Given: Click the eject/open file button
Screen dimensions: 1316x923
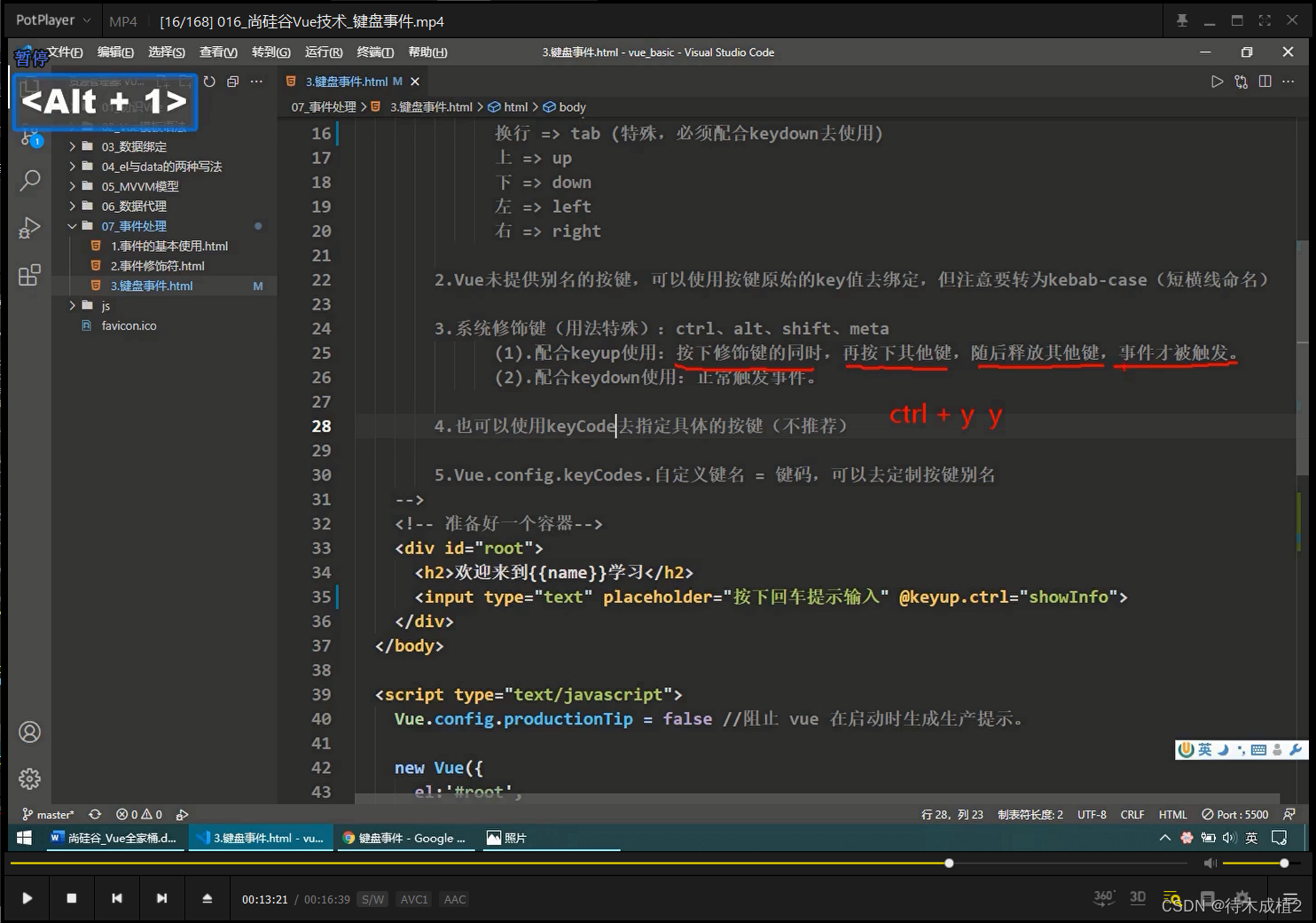Looking at the screenshot, I should click(207, 898).
